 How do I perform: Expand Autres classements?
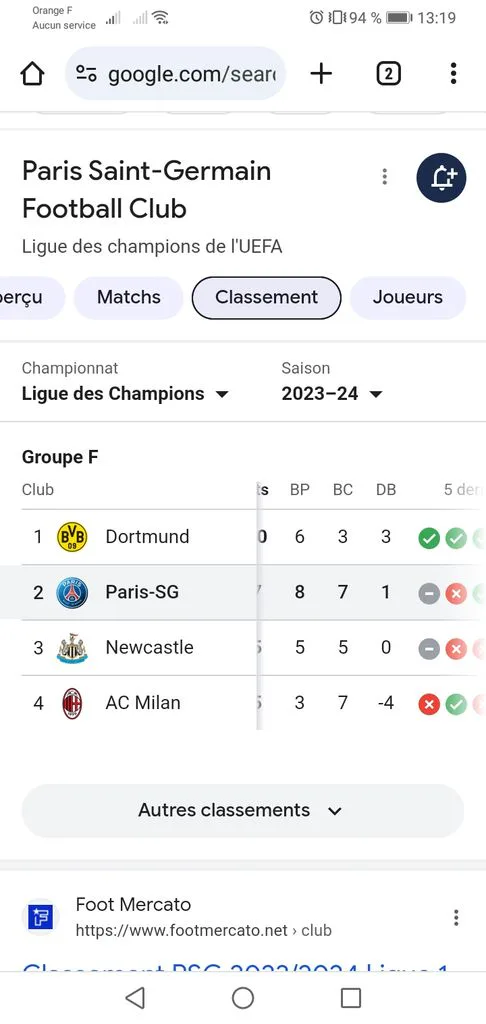coord(242,810)
